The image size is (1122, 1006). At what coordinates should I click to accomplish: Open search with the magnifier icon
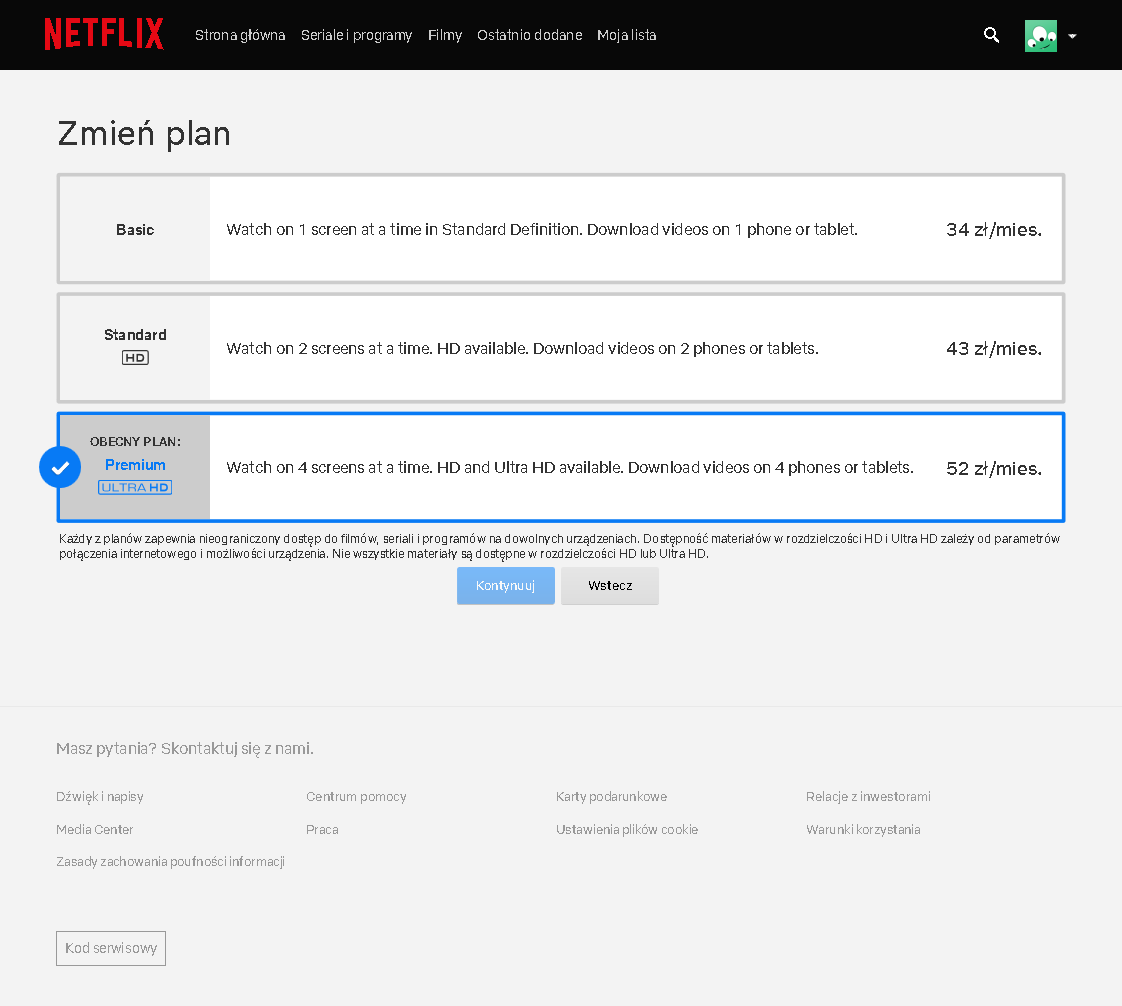tap(991, 35)
